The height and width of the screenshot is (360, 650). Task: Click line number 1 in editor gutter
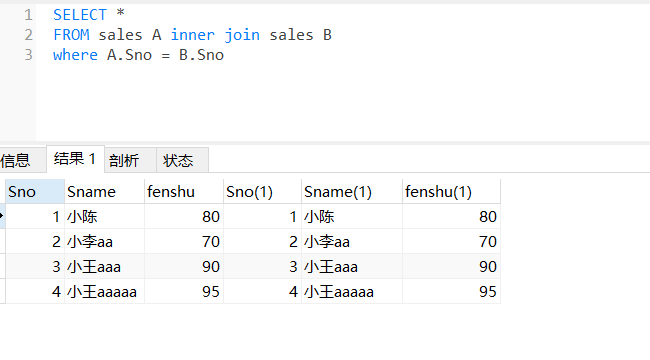pos(28,15)
